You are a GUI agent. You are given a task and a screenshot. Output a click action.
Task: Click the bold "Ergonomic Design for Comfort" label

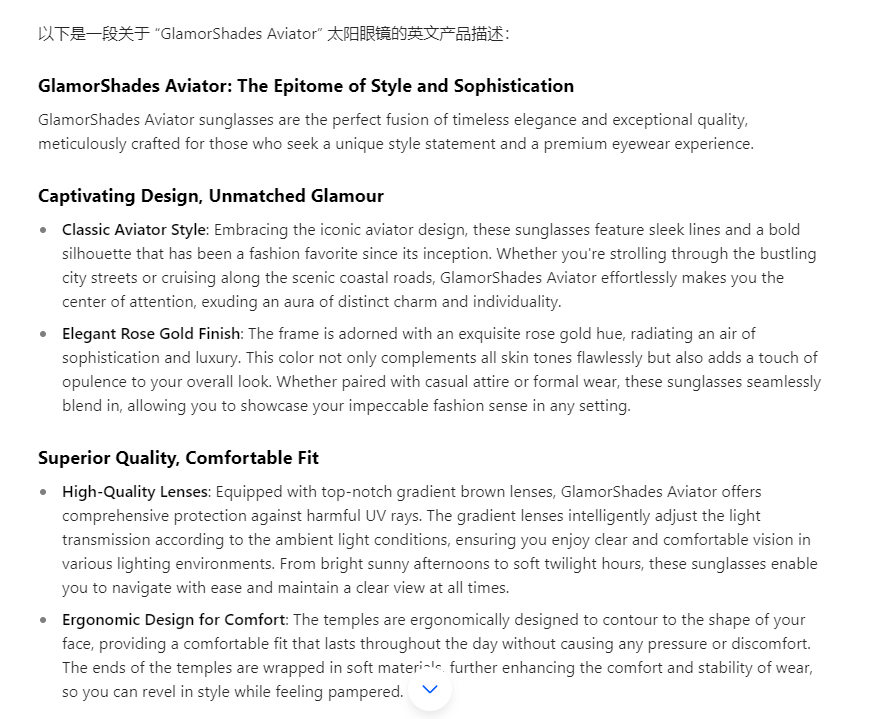(174, 620)
